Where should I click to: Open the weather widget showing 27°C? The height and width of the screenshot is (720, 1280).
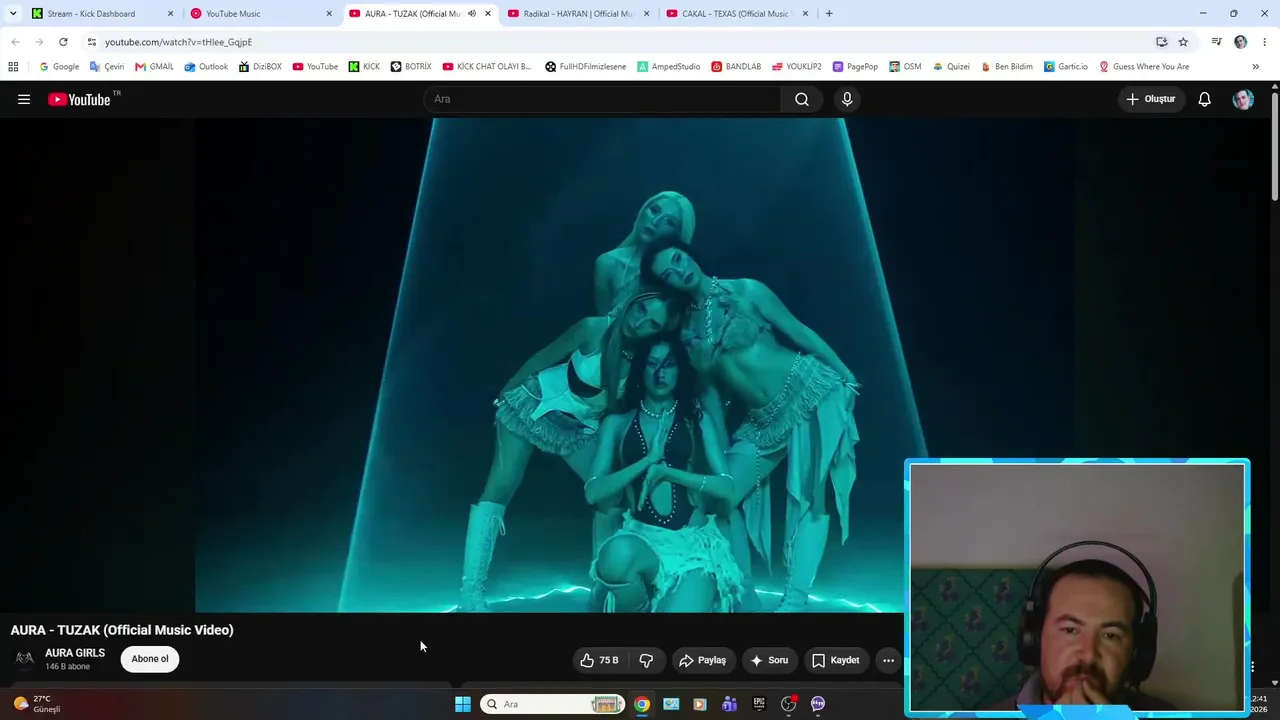click(37, 704)
